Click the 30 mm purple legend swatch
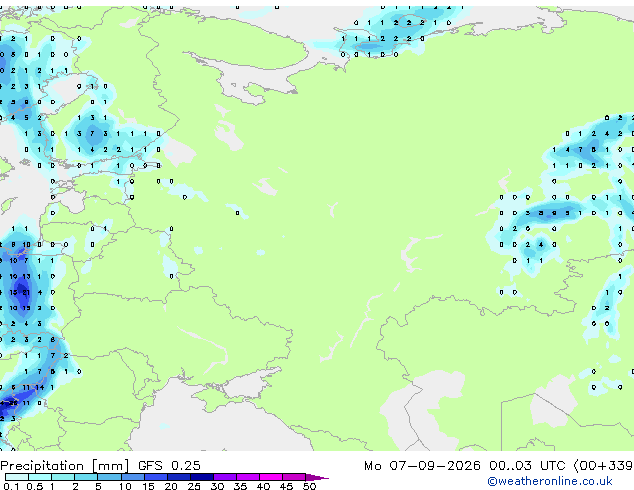634x490 pixels. point(225,477)
